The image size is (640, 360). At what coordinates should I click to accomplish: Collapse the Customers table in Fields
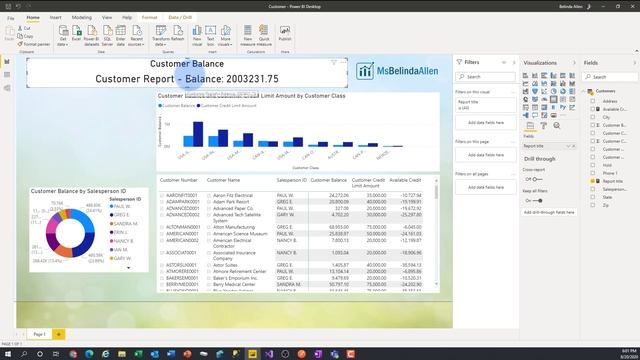[584, 91]
